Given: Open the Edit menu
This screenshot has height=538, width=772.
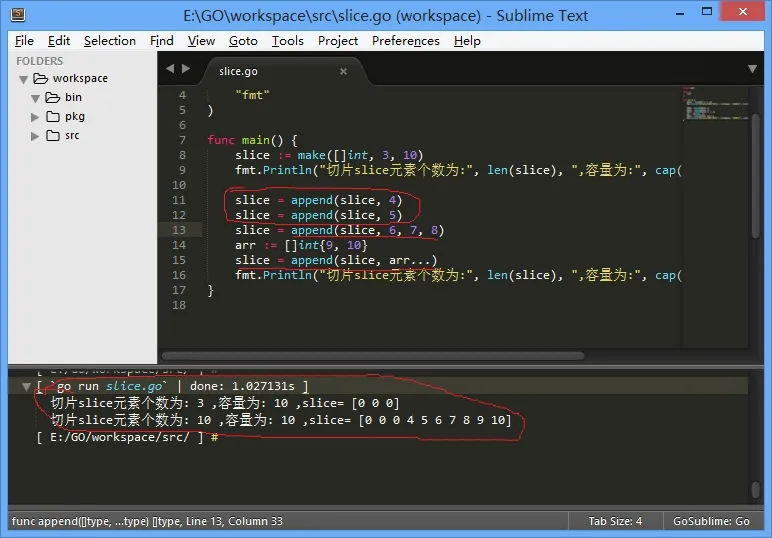Looking at the screenshot, I should click(59, 41).
